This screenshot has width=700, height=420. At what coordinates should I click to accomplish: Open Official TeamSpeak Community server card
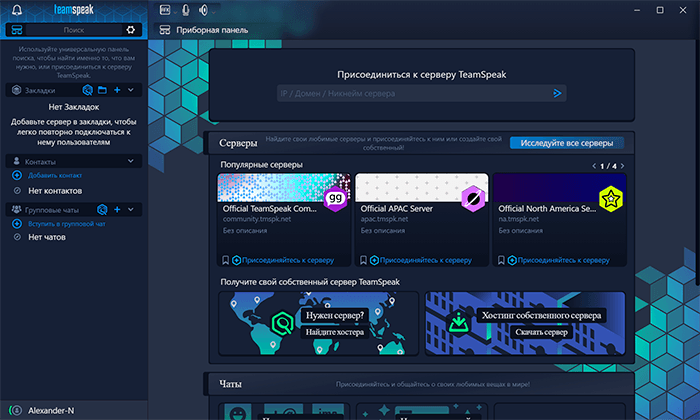click(x=284, y=220)
